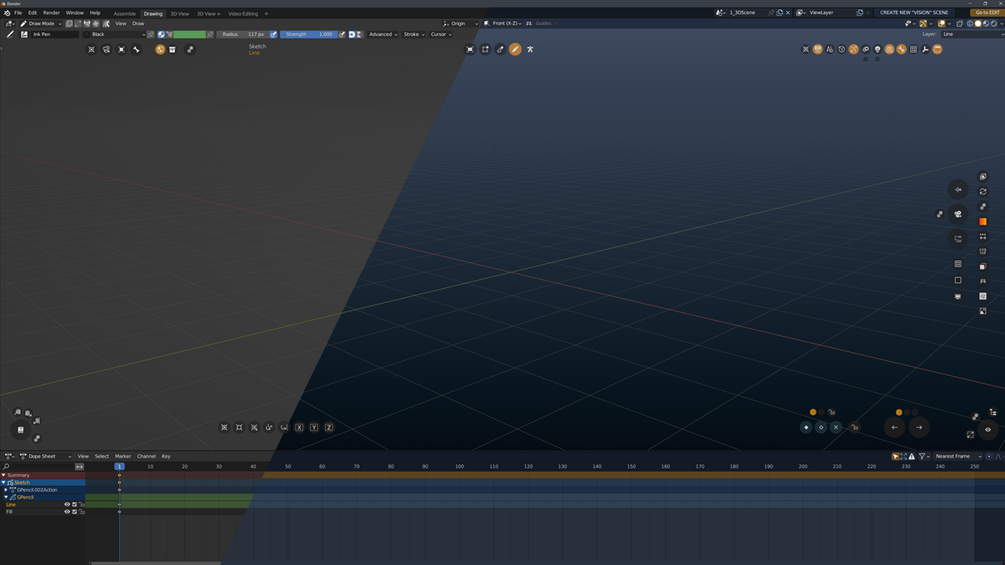
Task: Click the stick figure icon next to pencil tool
Action: (530, 49)
